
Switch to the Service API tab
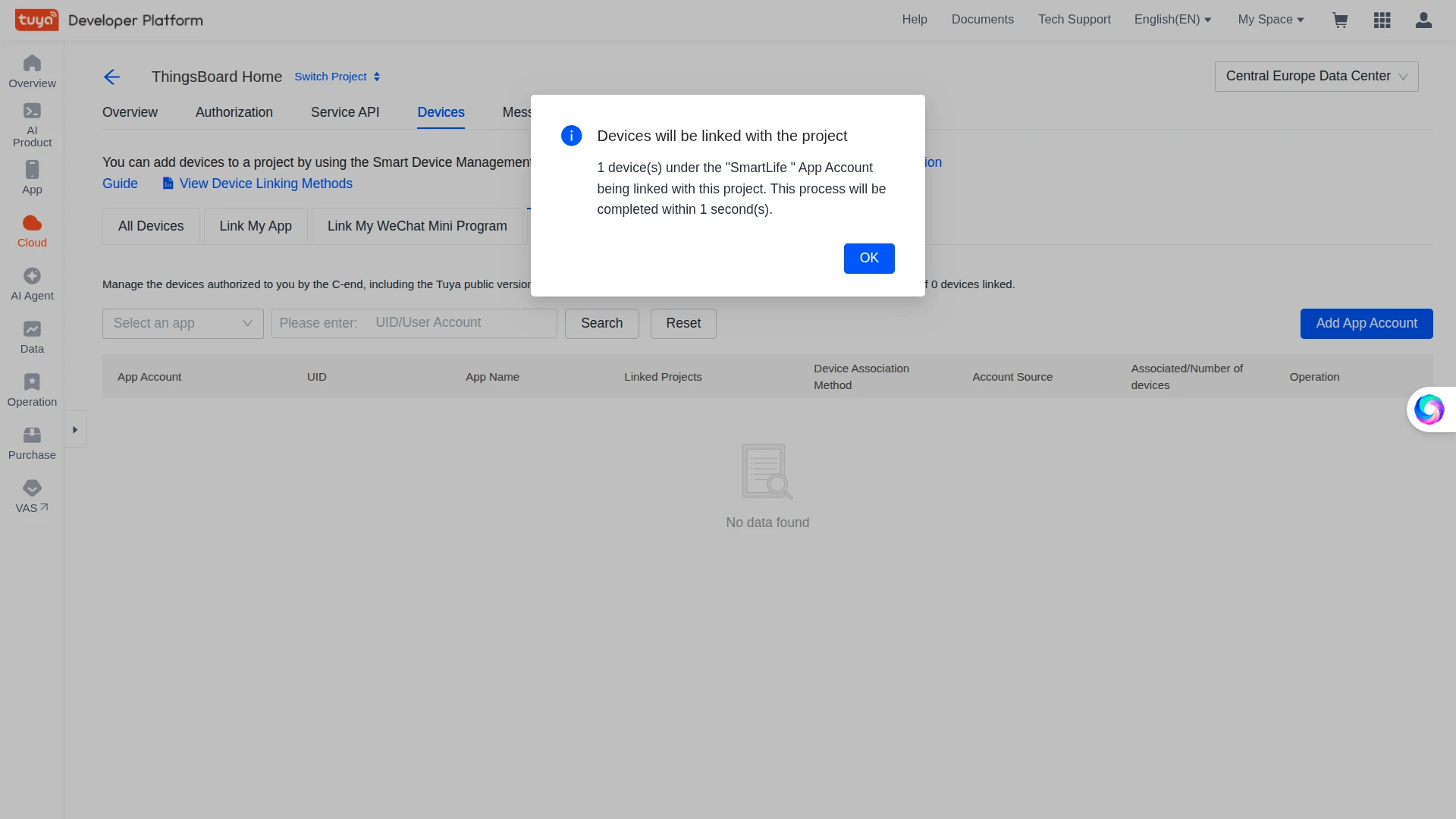(345, 112)
